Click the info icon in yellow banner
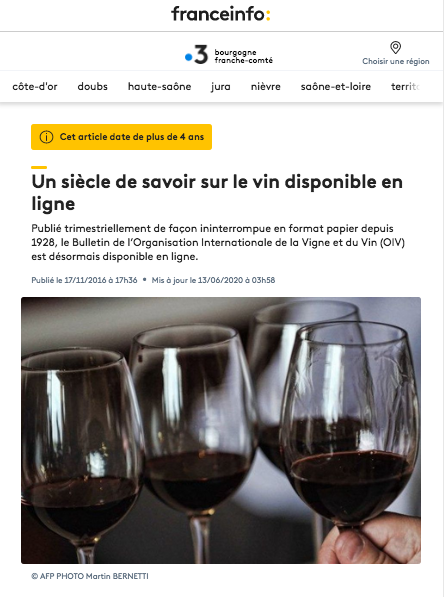 46,137
